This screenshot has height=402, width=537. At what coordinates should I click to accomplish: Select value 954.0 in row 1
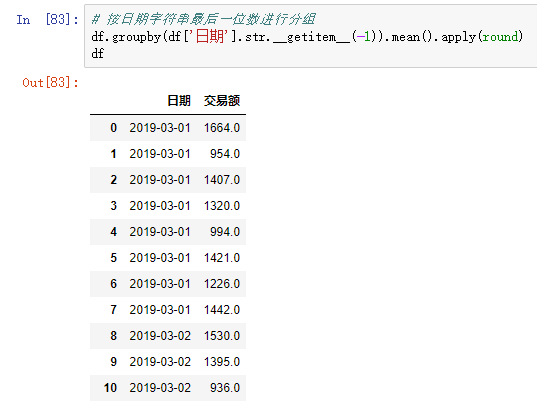[225, 154]
